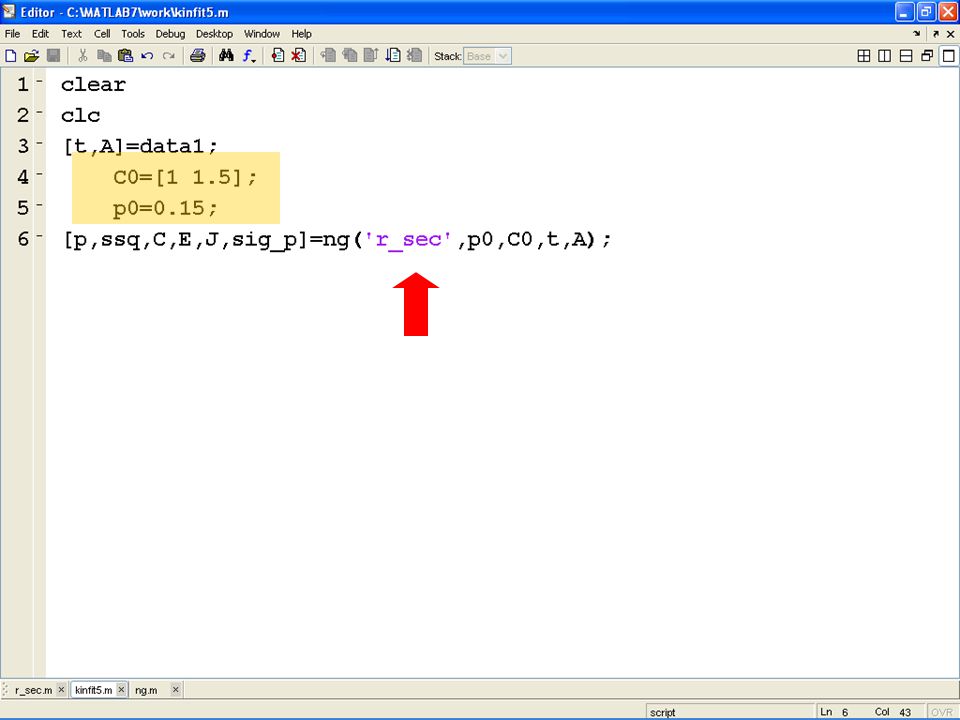The image size is (960, 720).
Task: Click the 'Col 43' status entry
Action: (x=893, y=712)
